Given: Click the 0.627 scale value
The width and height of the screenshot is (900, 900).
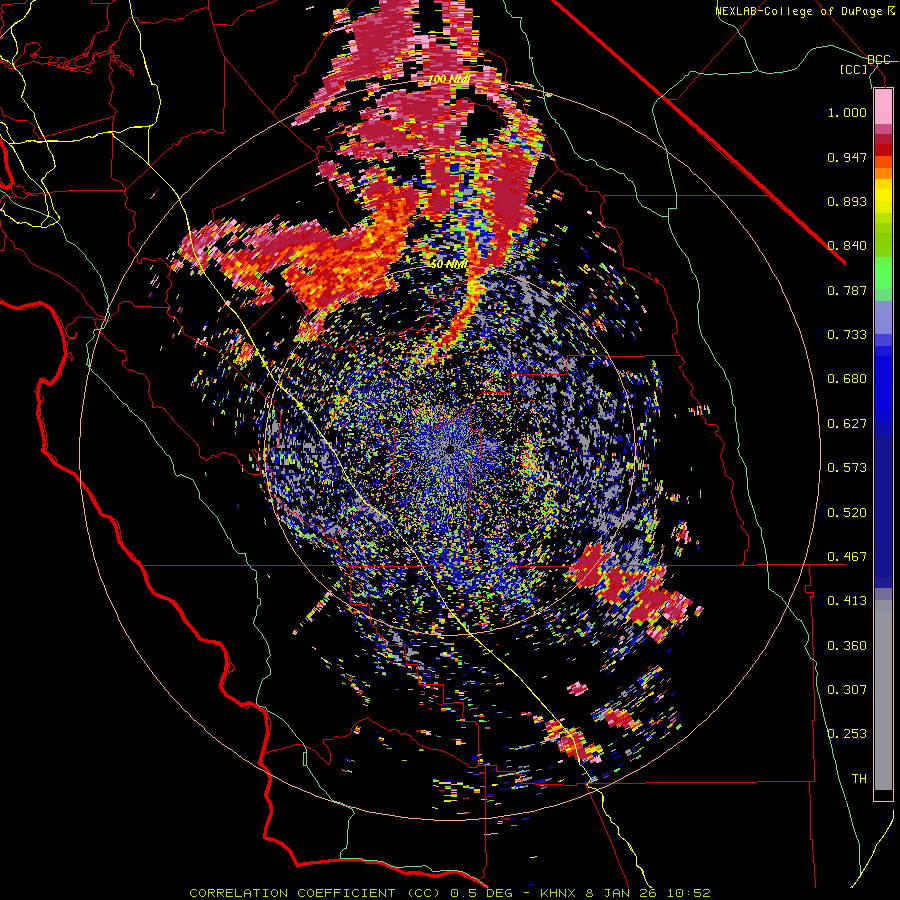Looking at the screenshot, I should pos(847,424).
